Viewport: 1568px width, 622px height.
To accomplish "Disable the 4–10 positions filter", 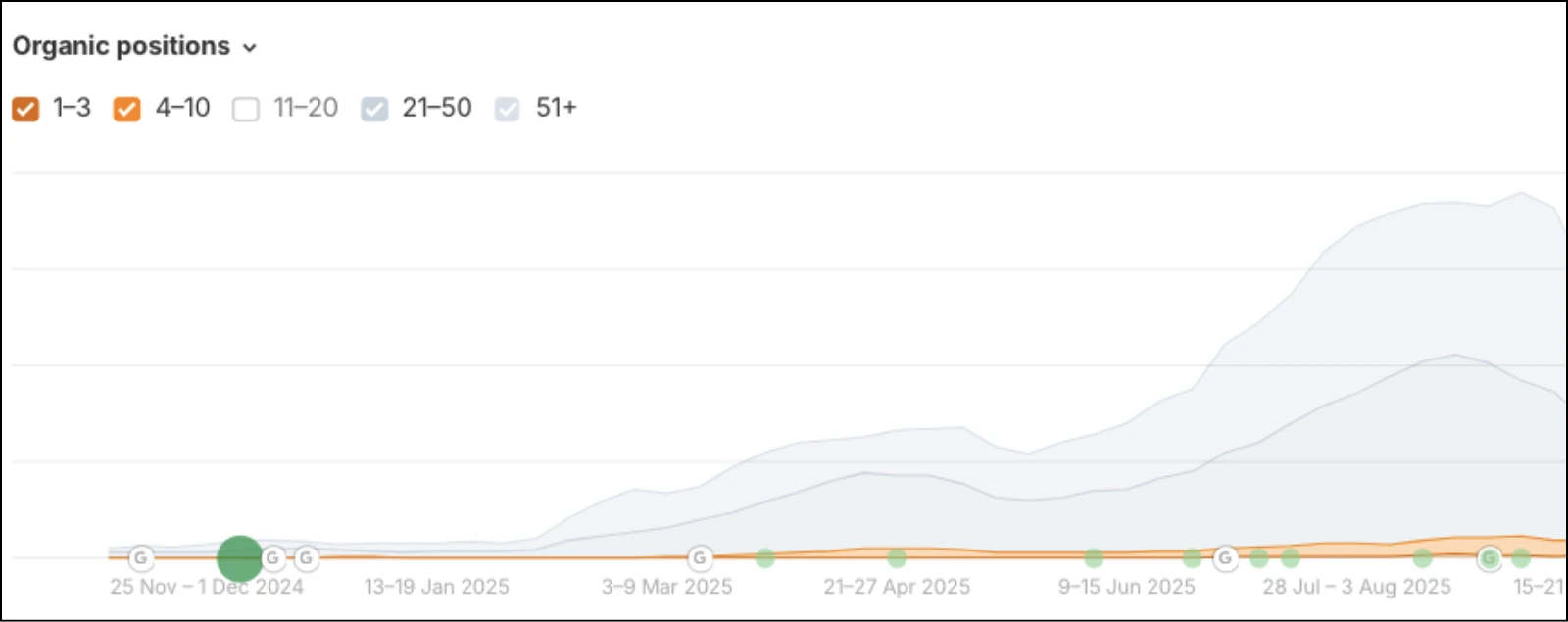I will pos(126,108).
